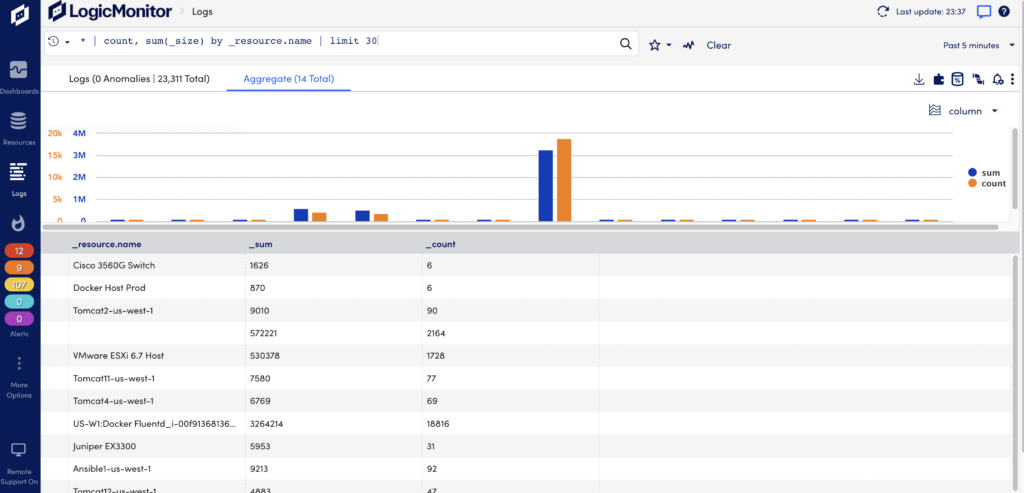Switch to the Logs (0 Anomalies) tab
Viewport: 1024px width, 493px height.
(x=139, y=79)
